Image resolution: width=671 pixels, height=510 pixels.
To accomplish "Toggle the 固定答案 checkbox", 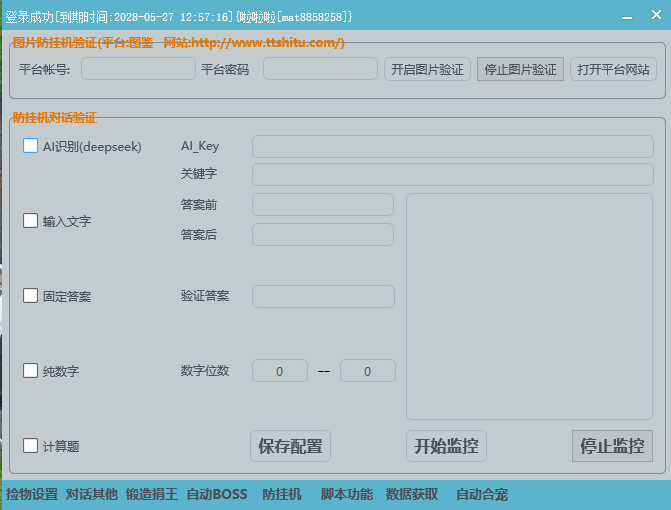I will [x=31, y=296].
